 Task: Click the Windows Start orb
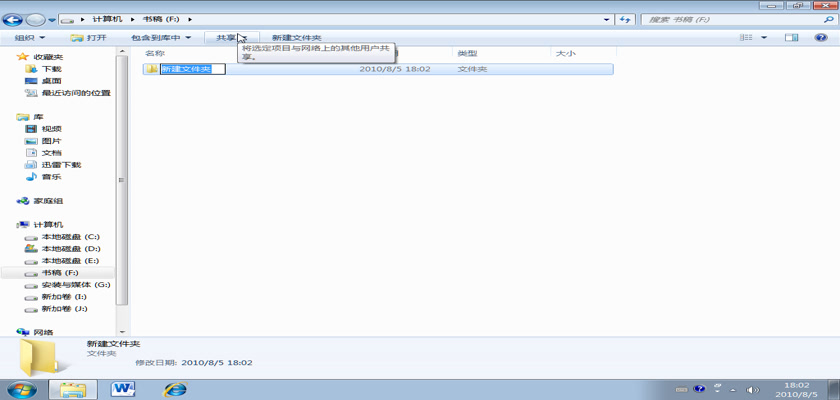22,388
